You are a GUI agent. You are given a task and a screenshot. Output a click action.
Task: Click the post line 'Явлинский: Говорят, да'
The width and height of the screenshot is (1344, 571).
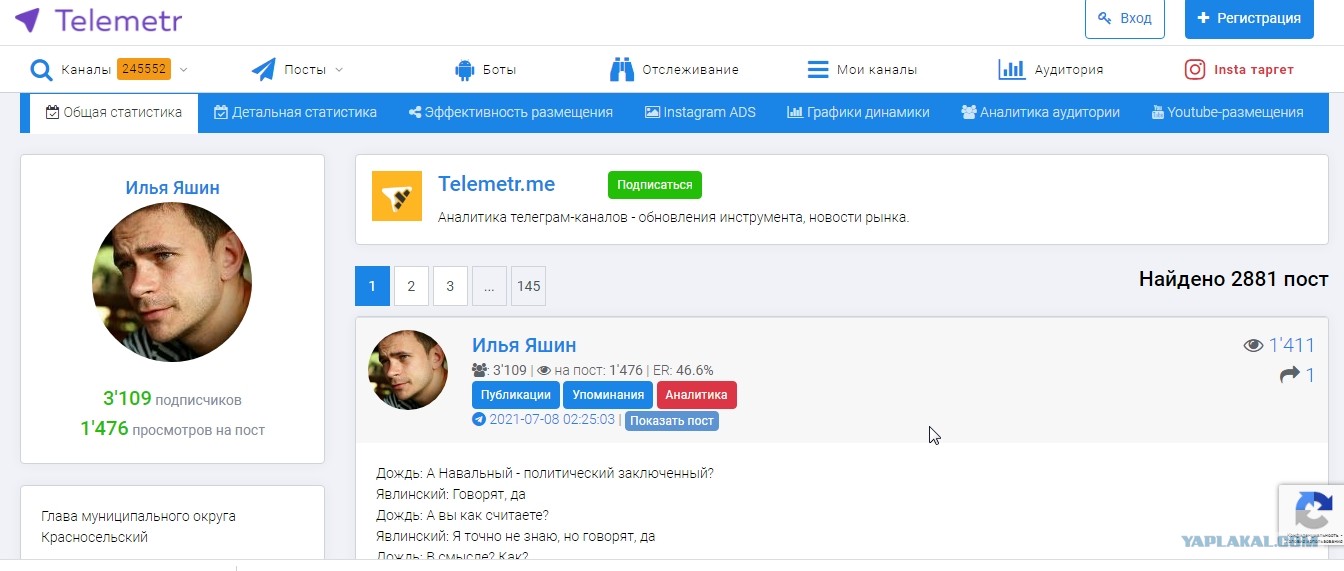click(451, 494)
